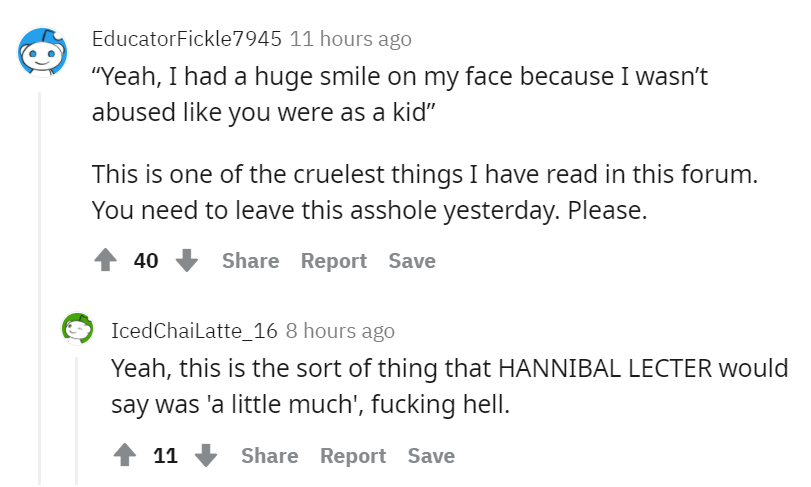
Task: Click the '8 hours ago' timestamp
Action: (x=340, y=331)
